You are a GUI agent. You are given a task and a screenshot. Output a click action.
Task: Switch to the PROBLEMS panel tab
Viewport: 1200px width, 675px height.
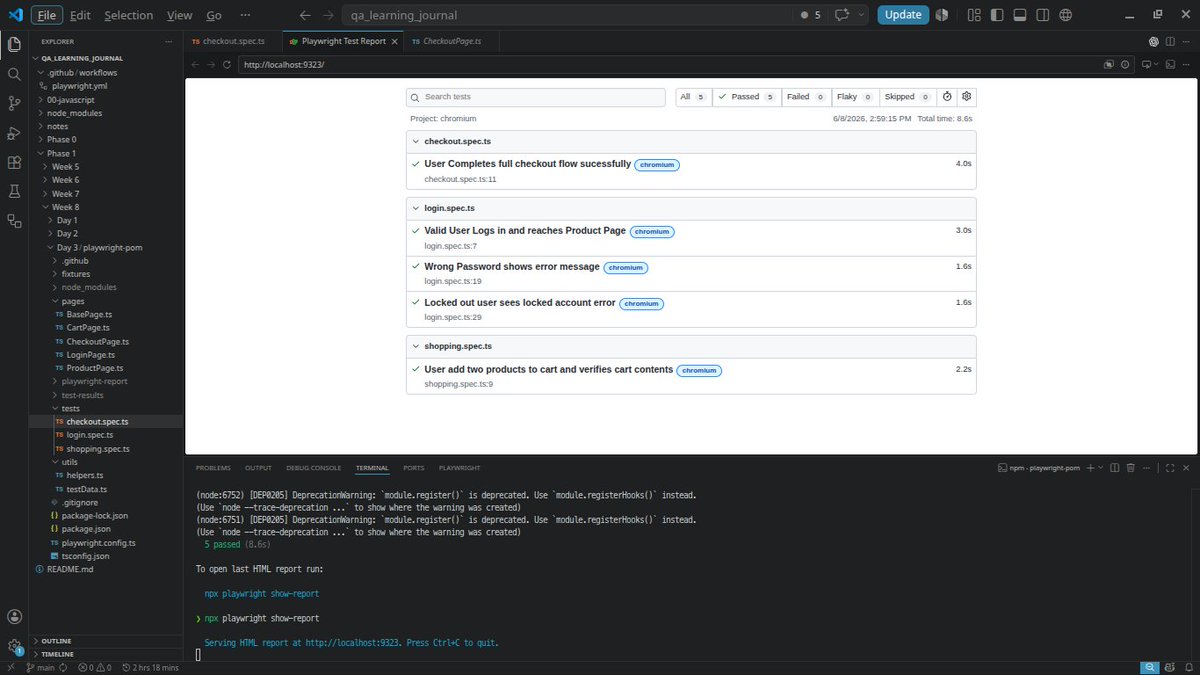(x=213, y=468)
